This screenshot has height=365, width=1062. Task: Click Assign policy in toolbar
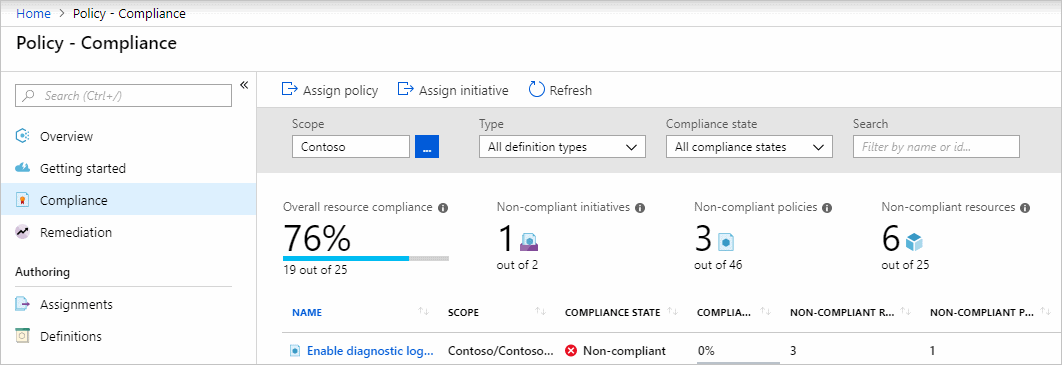(330, 89)
